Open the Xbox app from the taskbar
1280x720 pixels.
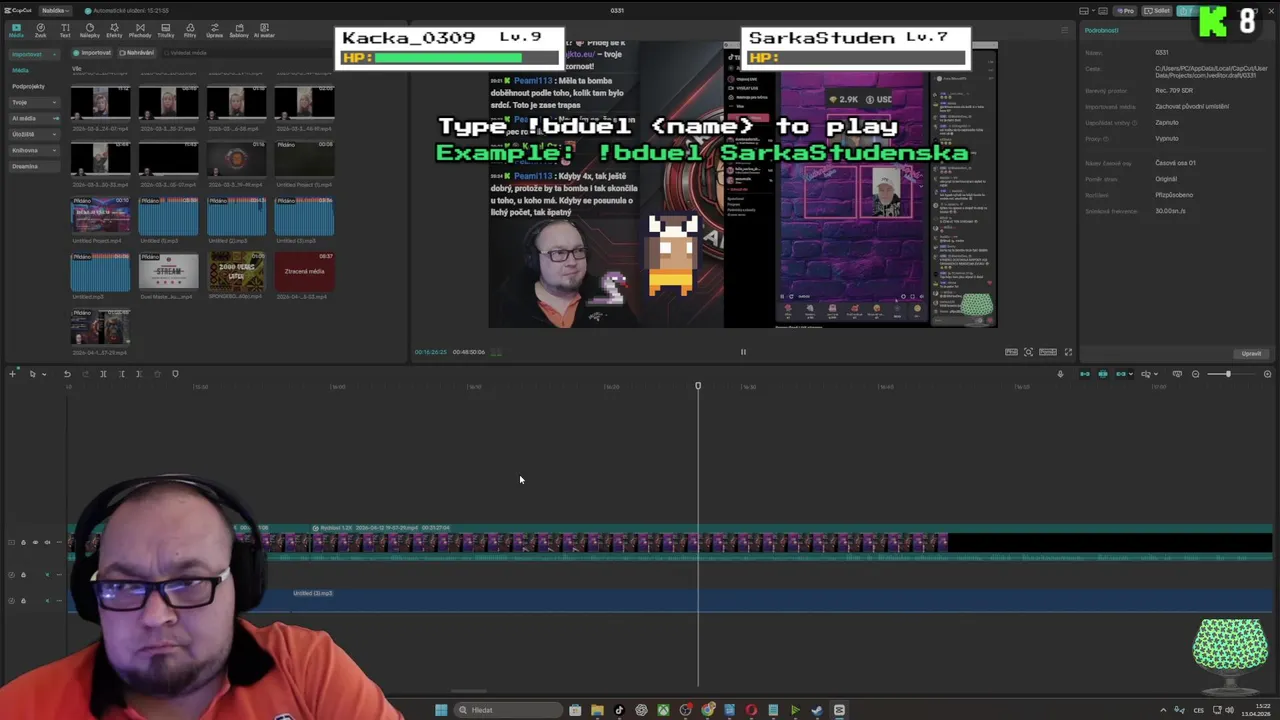click(663, 710)
